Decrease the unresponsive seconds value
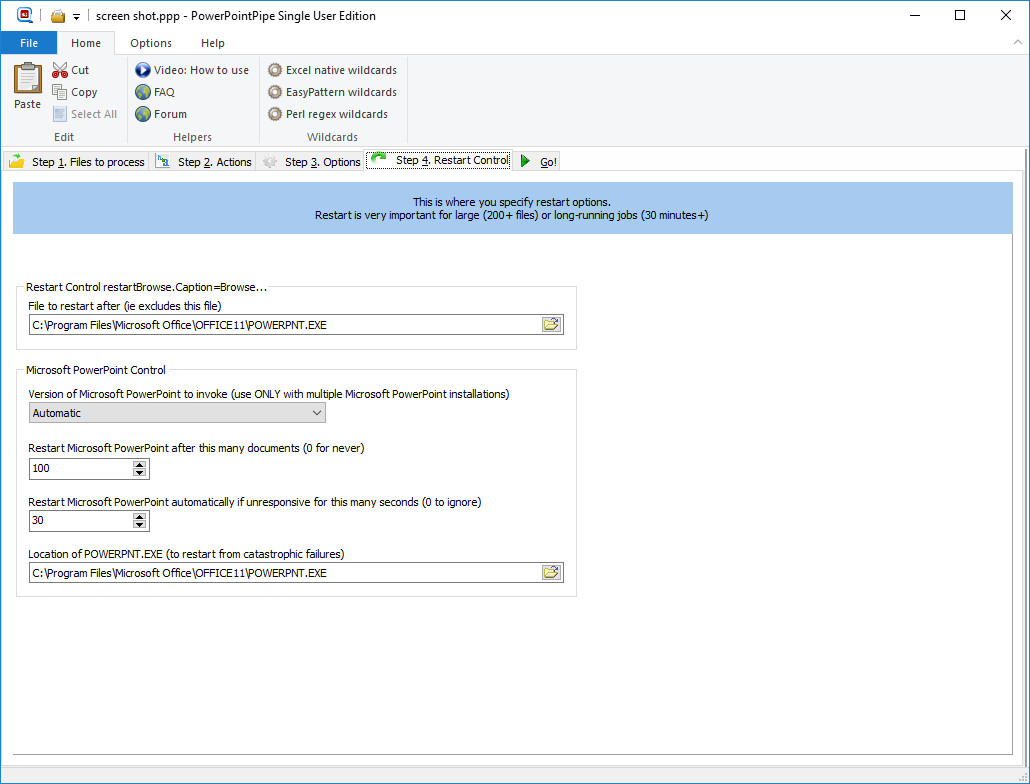Screen dimensions: 1030x784 pyautogui.click(x=140, y=525)
